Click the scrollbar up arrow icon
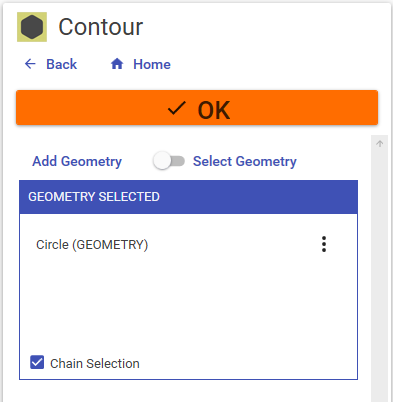The image size is (393, 402). pos(379,144)
